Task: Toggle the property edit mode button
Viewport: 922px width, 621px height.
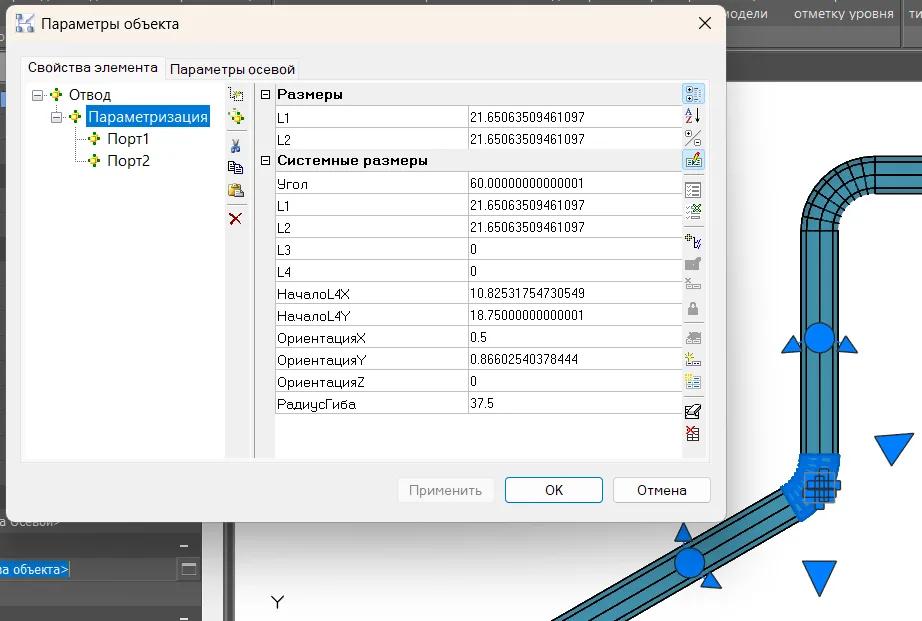Action: (x=692, y=159)
